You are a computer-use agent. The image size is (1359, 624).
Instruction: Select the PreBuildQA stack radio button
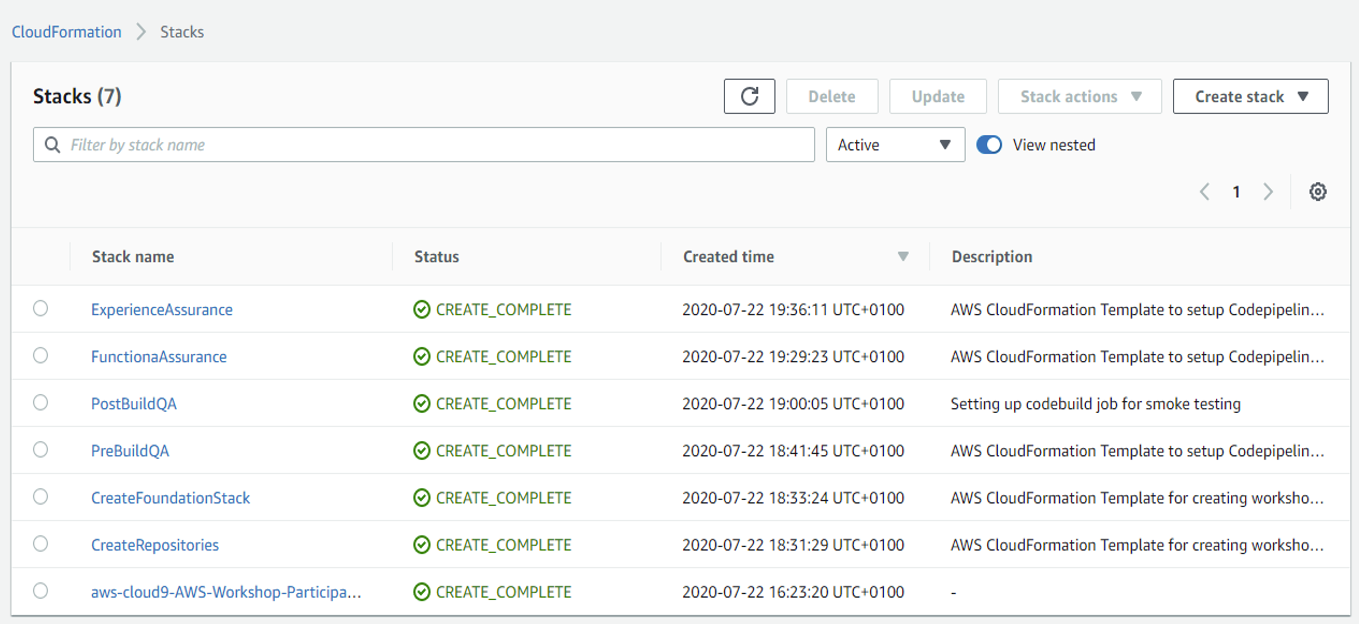tap(40, 450)
